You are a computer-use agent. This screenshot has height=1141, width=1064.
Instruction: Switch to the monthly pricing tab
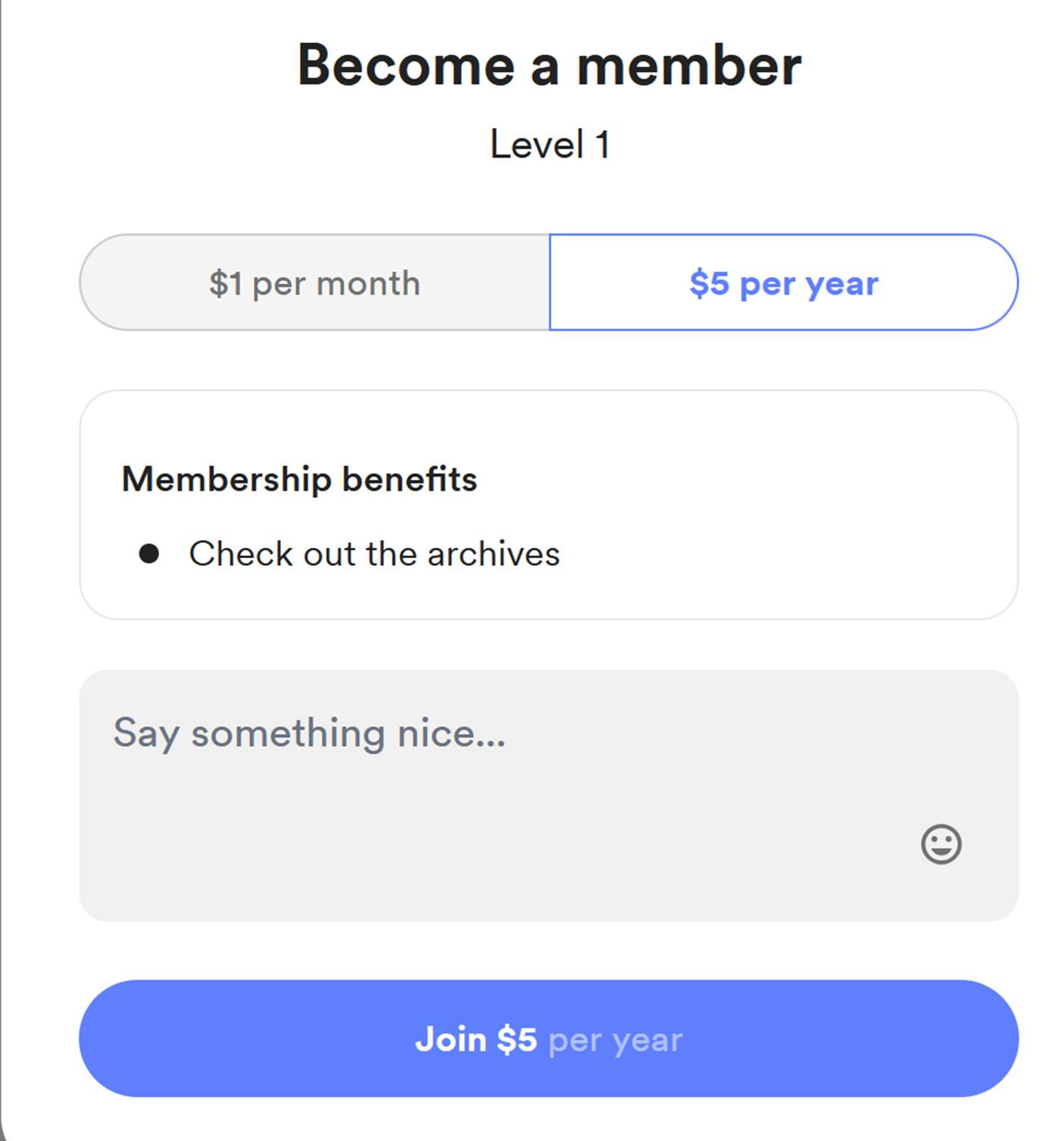(x=314, y=283)
